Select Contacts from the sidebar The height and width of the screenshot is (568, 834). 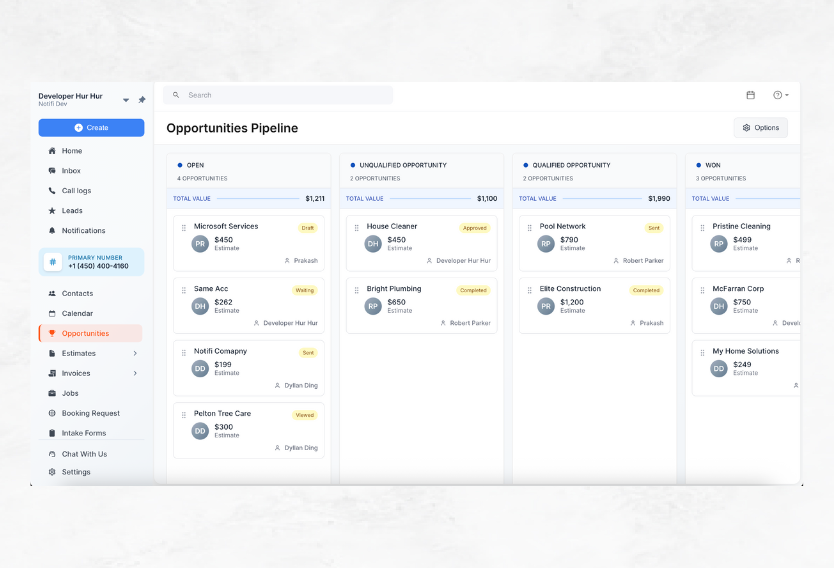click(77, 293)
